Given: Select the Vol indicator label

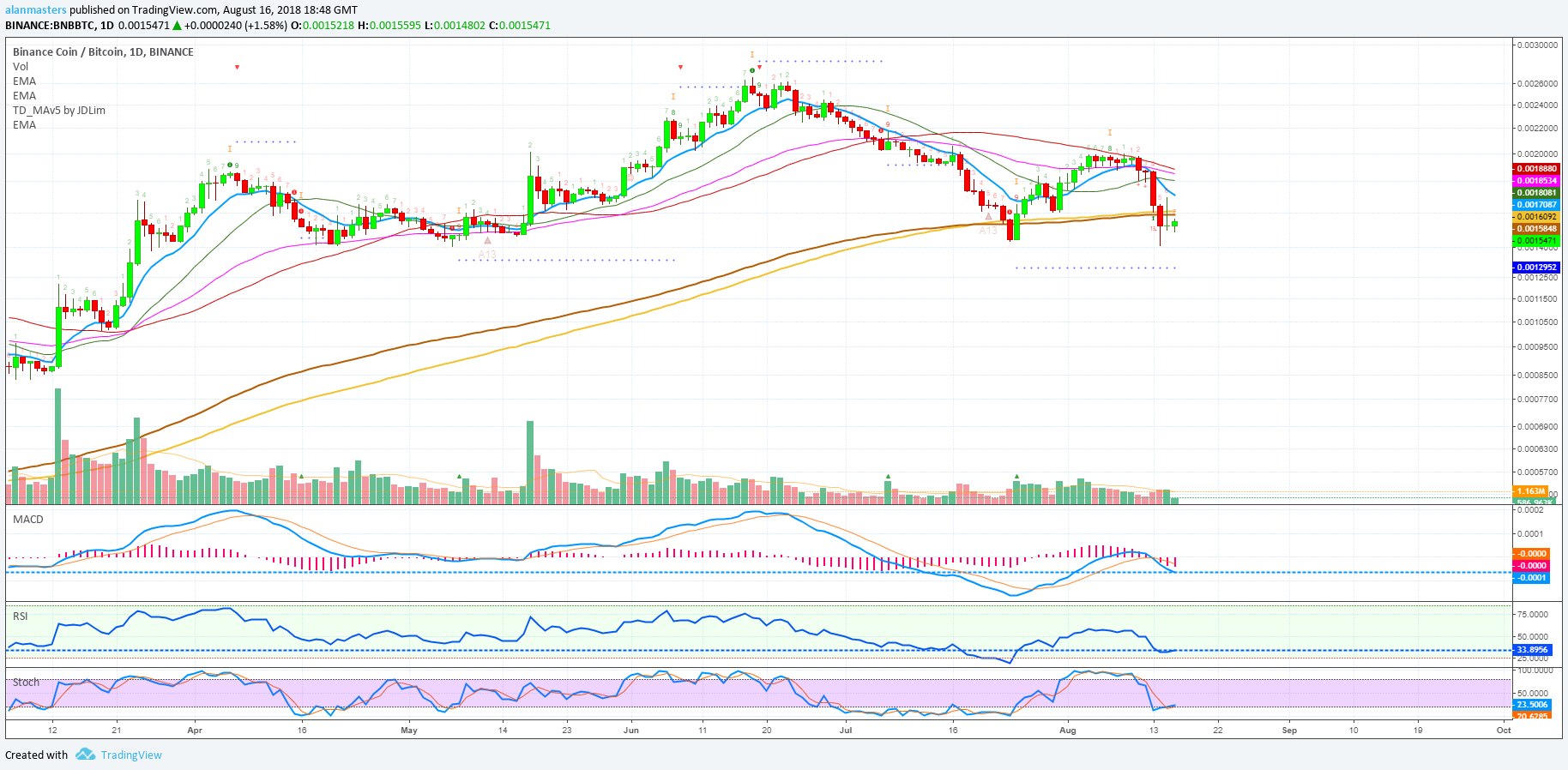Looking at the screenshot, I should pyautogui.click(x=21, y=67).
